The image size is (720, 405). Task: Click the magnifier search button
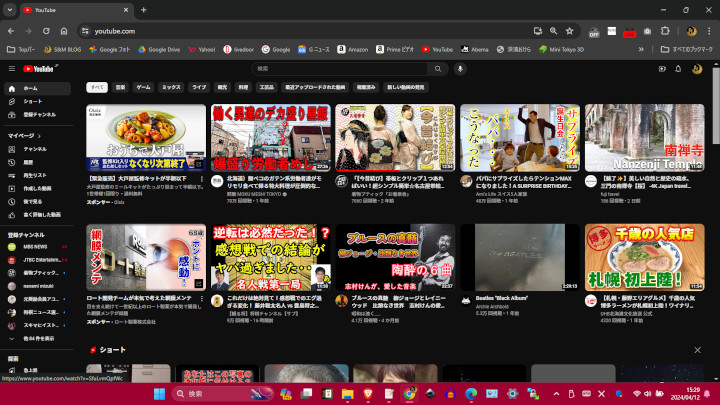pyautogui.click(x=438, y=69)
